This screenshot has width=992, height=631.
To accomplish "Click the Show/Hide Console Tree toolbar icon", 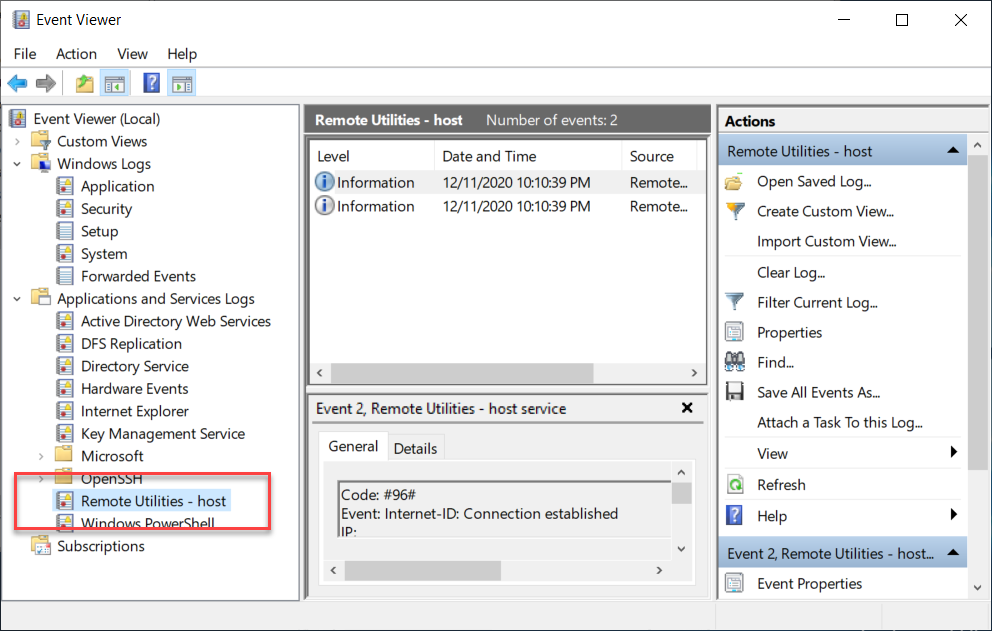I will (115, 84).
